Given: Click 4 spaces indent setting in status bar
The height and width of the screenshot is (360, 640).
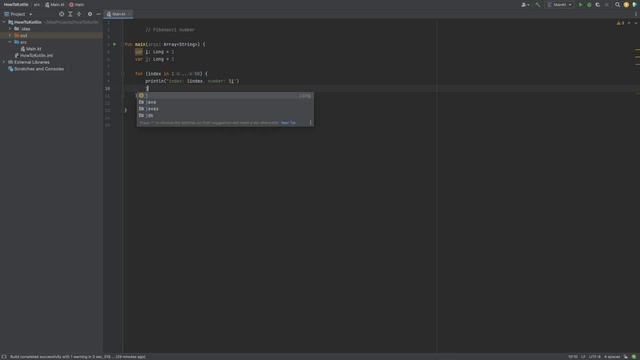Looking at the screenshot, I should [x=611, y=357].
